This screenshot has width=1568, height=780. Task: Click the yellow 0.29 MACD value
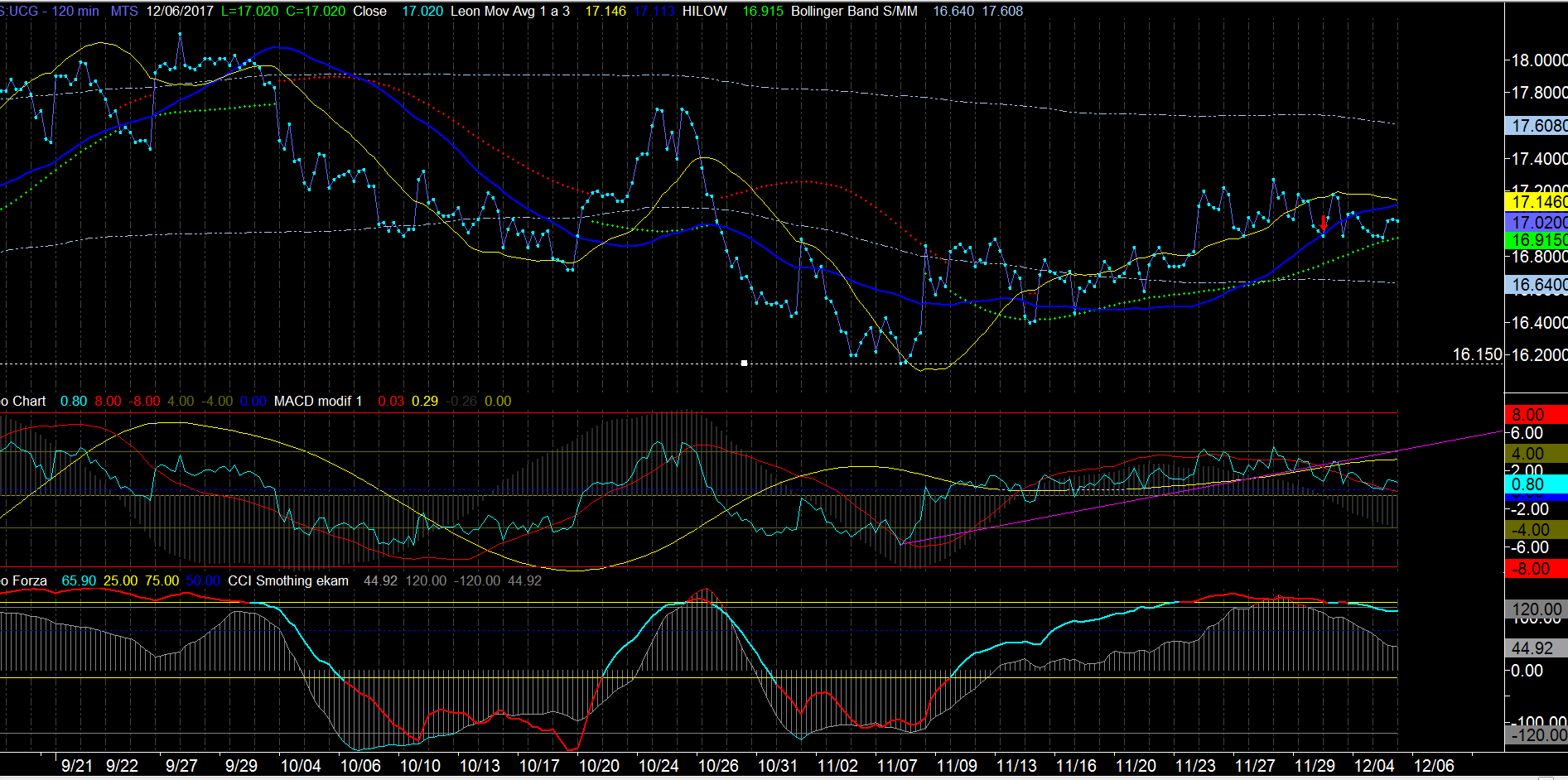coord(425,401)
